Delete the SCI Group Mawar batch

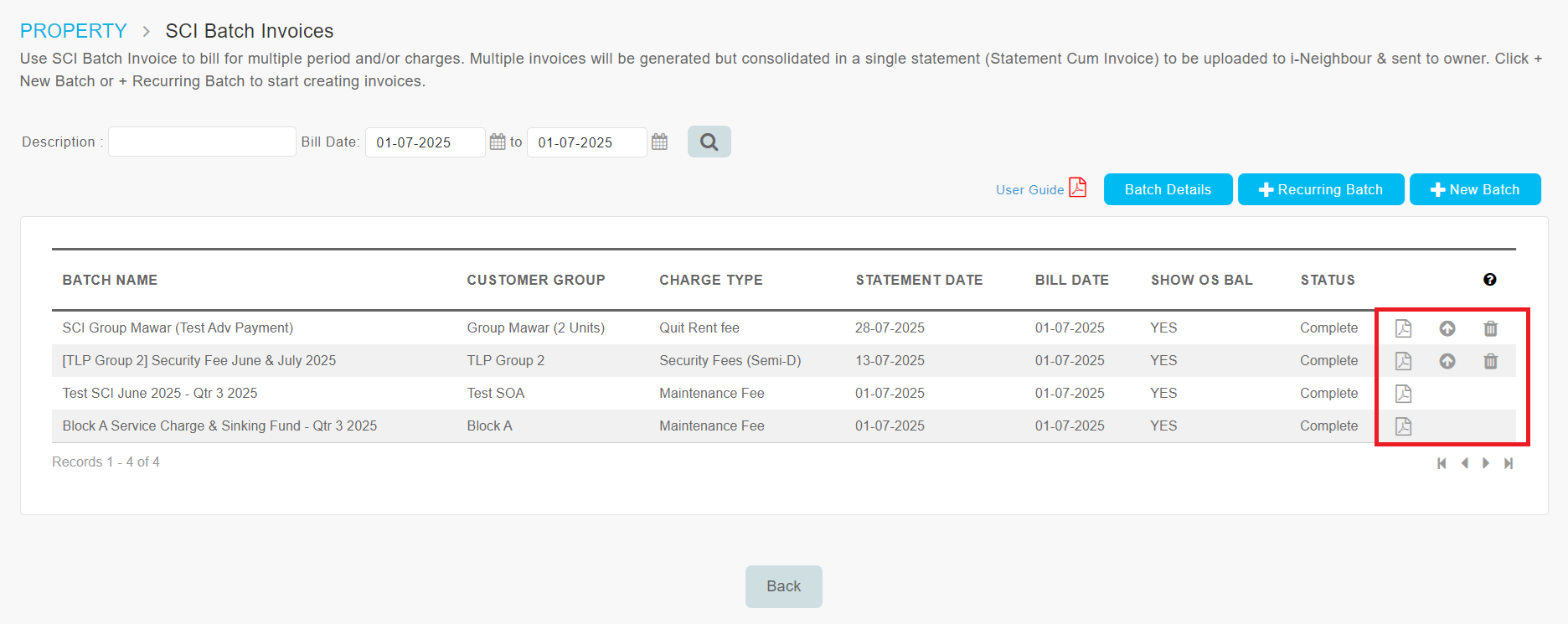click(x=1490, y=328)
